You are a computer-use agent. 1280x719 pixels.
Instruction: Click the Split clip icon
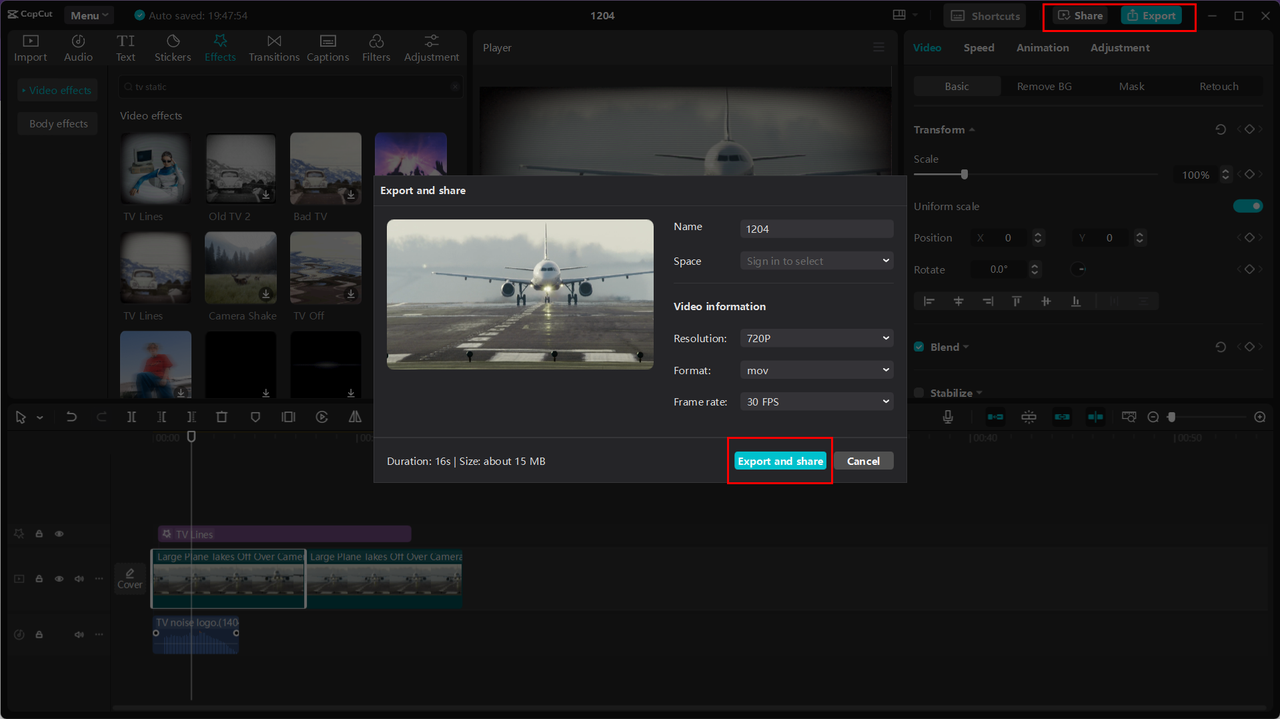(x=131, y=417)
